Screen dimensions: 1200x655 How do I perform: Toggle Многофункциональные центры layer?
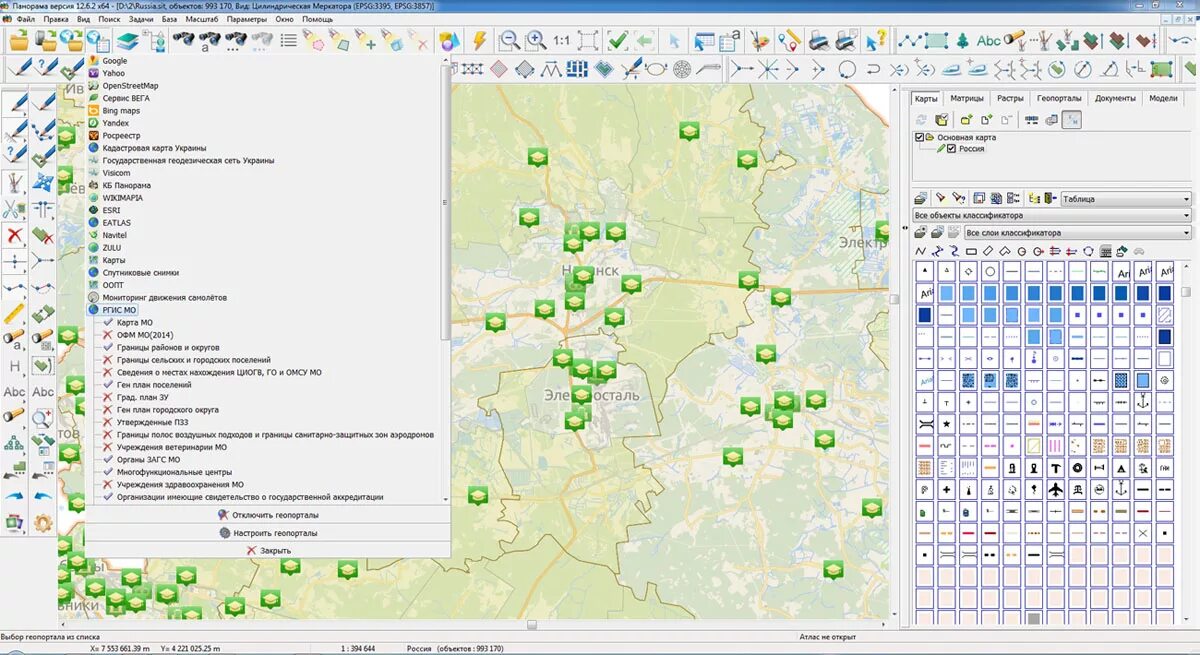click(x=173, y=472)
